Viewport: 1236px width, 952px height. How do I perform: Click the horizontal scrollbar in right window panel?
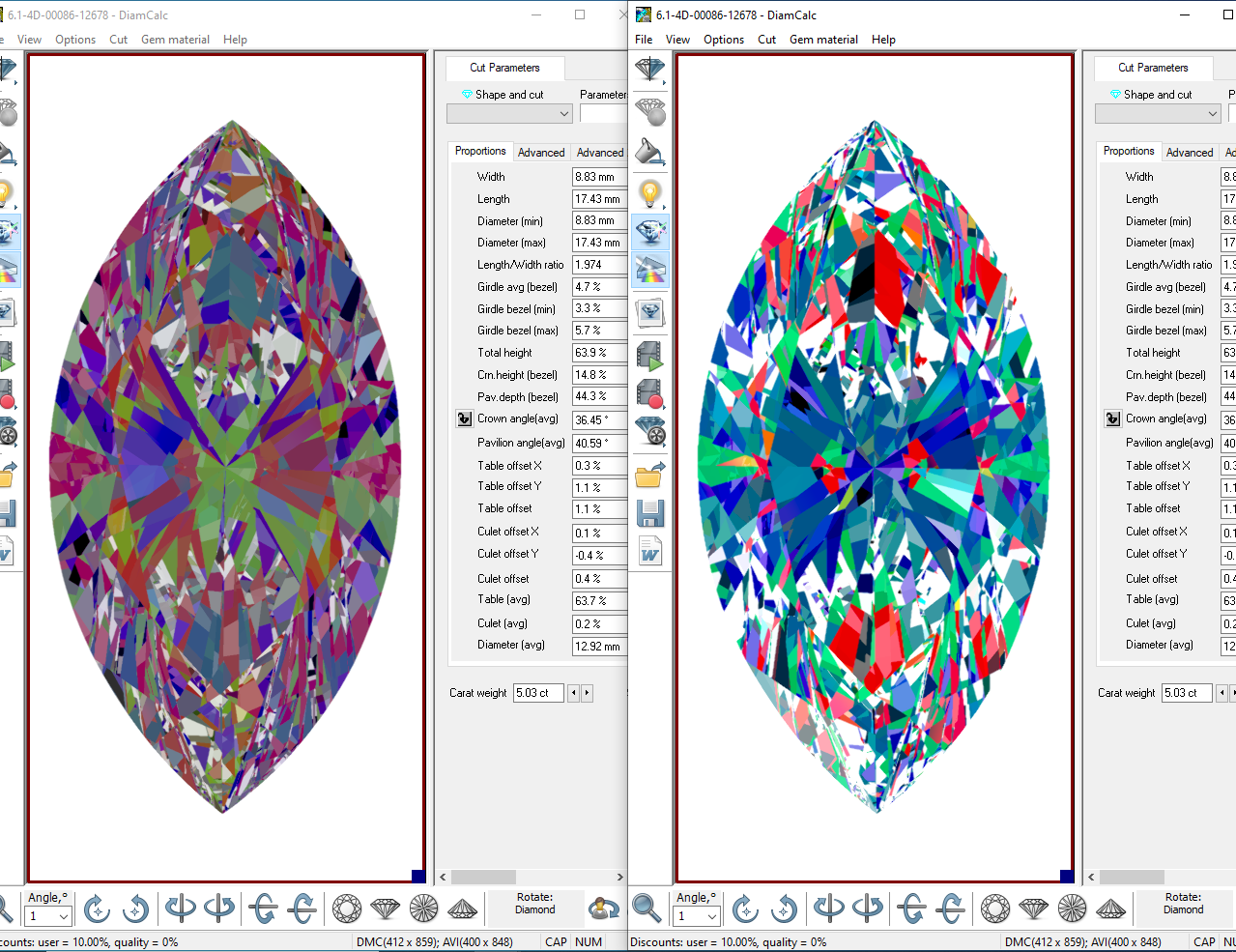tap(1161, 877)
